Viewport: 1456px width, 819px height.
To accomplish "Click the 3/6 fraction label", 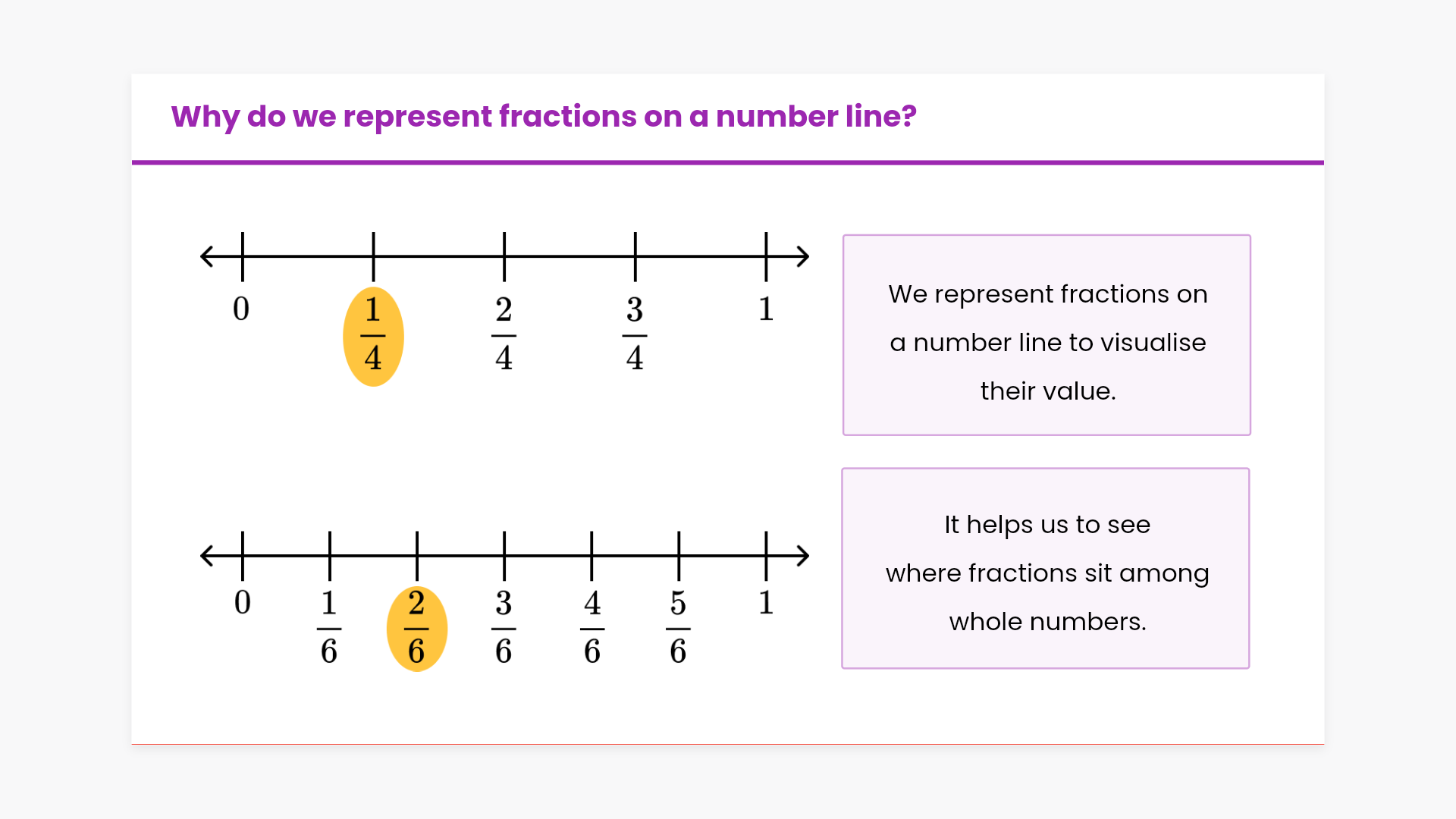I will pyautogui.click(x=504, y=628).
